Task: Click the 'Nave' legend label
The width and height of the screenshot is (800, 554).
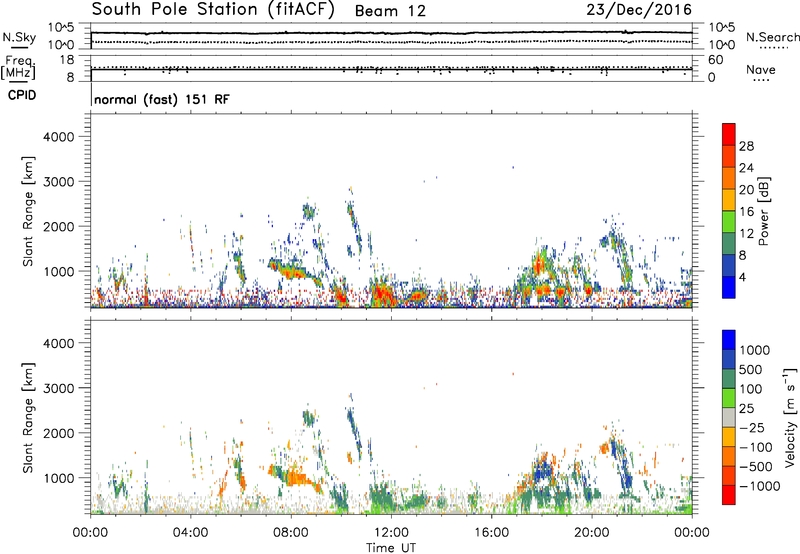Action: pyautogui.click(x=760, y=70)
